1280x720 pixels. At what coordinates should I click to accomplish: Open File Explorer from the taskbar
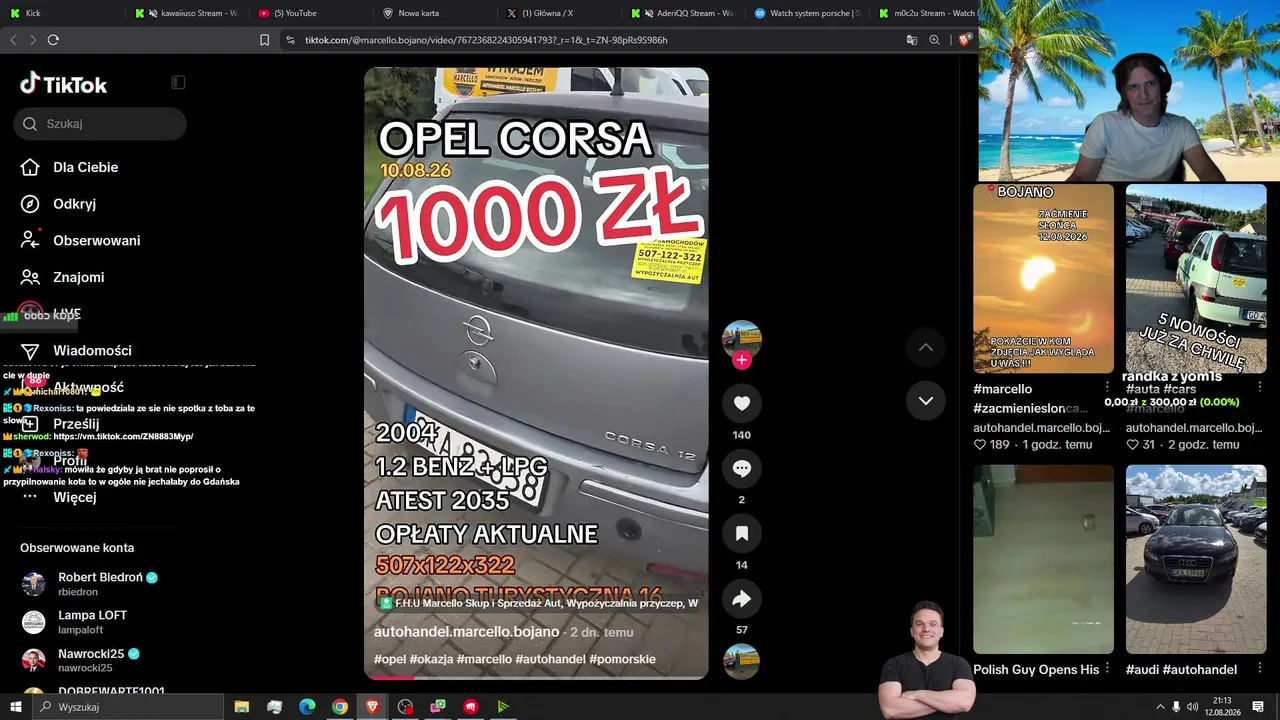pyautogui.click(x=242, y=707)
